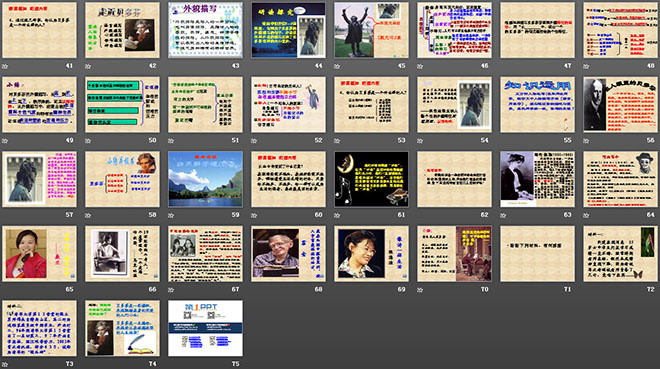660x369 pixels.
Task: Select slide 65 with woman in red
Action: click(x=39, y=254)
